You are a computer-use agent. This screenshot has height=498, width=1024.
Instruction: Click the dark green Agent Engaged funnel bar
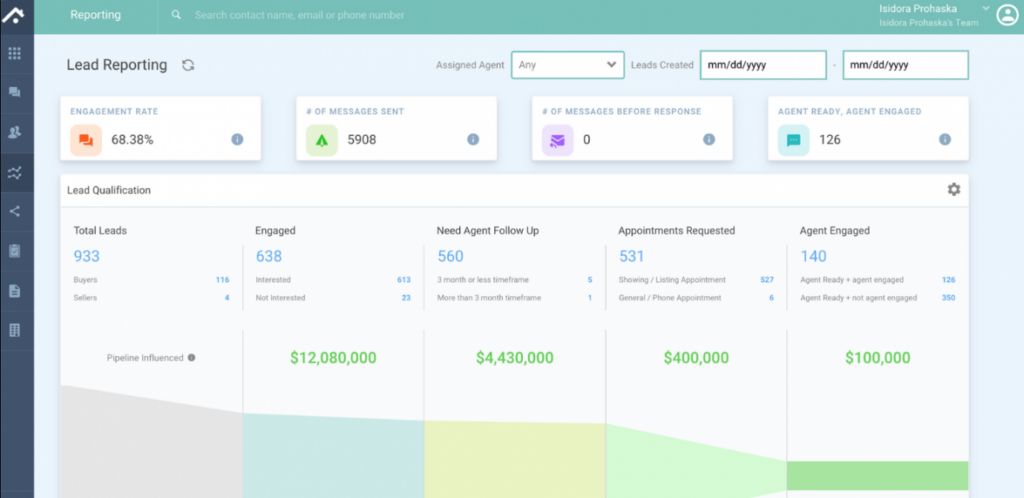tap(878, 476)
